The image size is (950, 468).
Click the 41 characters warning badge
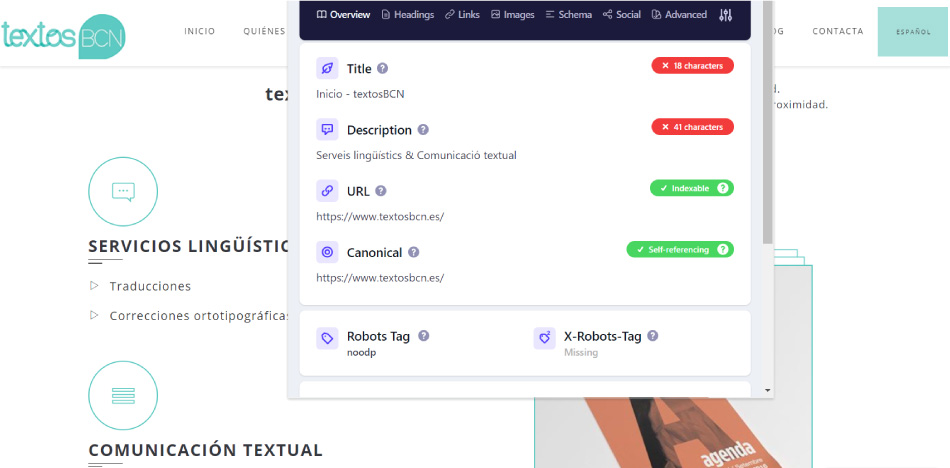[x=693, y=127]
